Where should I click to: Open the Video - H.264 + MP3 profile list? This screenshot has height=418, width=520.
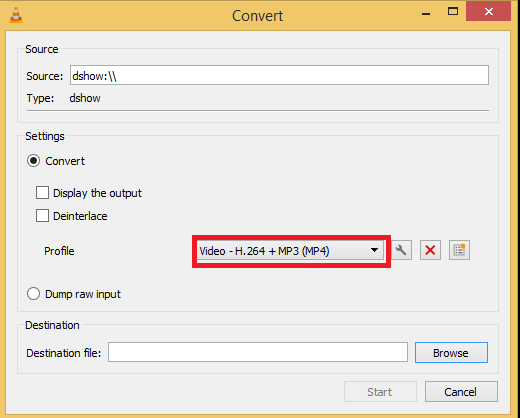[x=290, y=251]
